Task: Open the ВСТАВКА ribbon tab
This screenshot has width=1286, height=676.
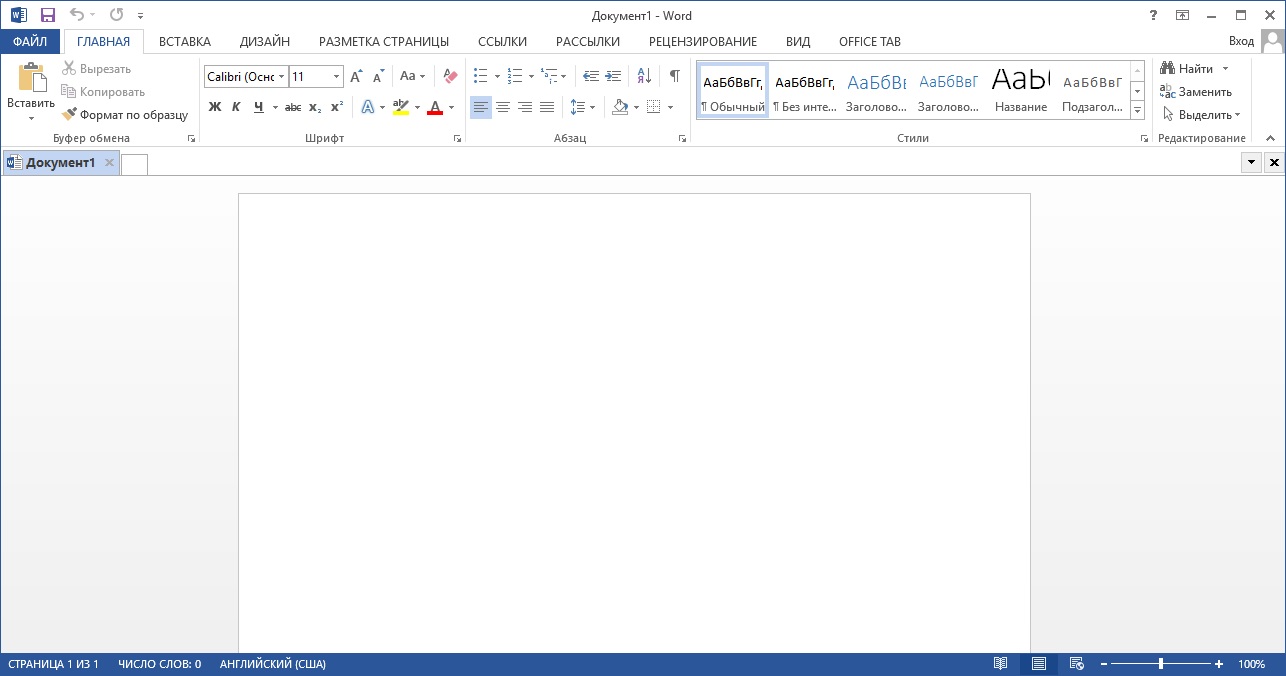Action: point(185,42)
